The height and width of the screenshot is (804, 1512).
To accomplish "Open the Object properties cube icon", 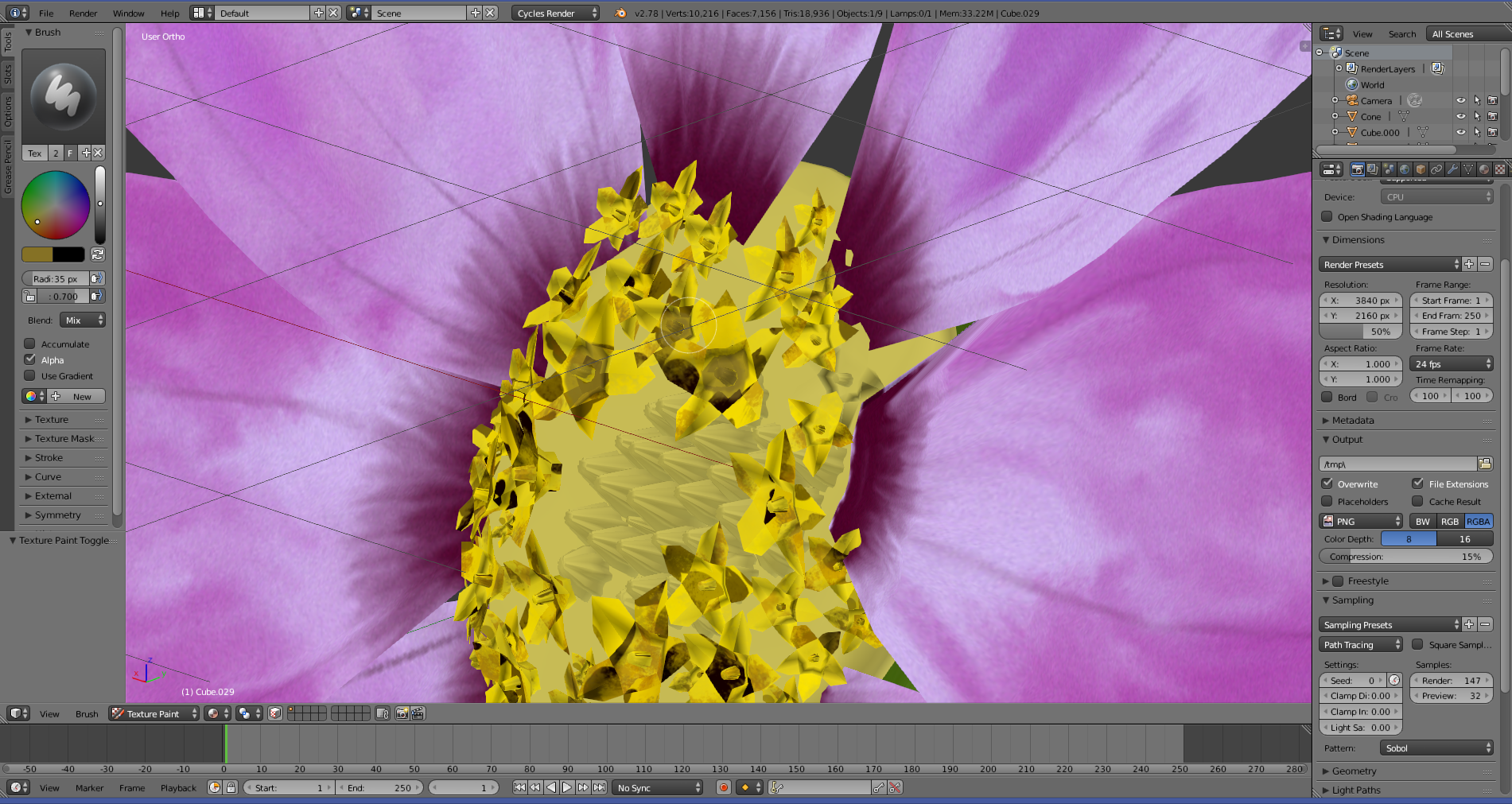I will click(1421, 169).
